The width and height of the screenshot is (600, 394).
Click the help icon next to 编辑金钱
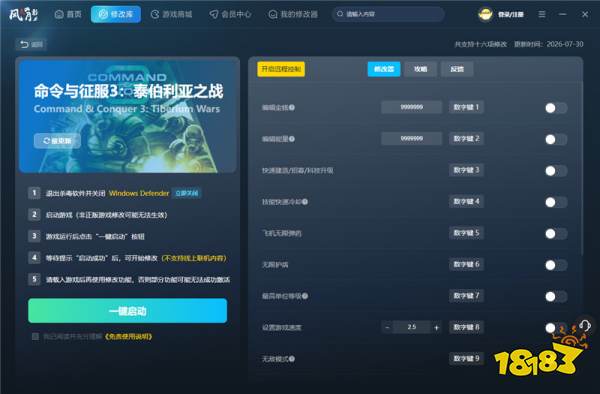(x=292, y=107)
